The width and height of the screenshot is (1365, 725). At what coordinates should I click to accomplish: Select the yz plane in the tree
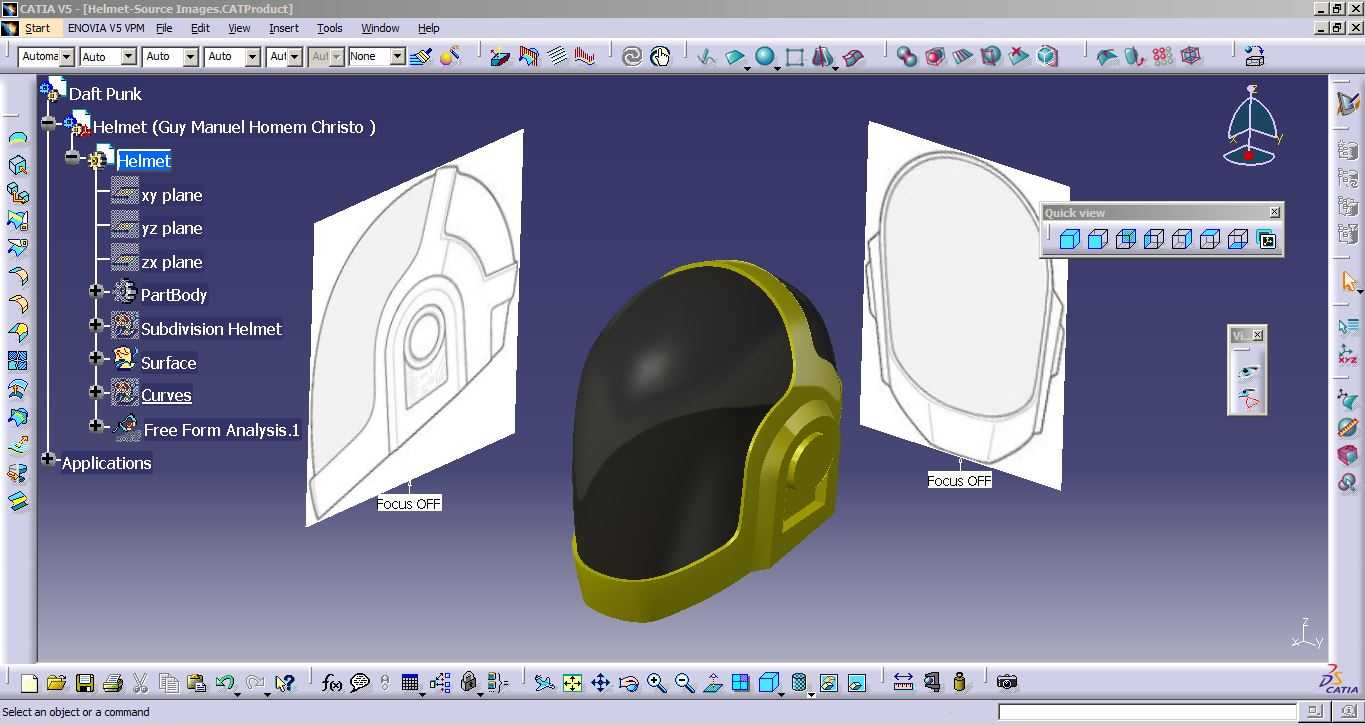click(172, 228)
